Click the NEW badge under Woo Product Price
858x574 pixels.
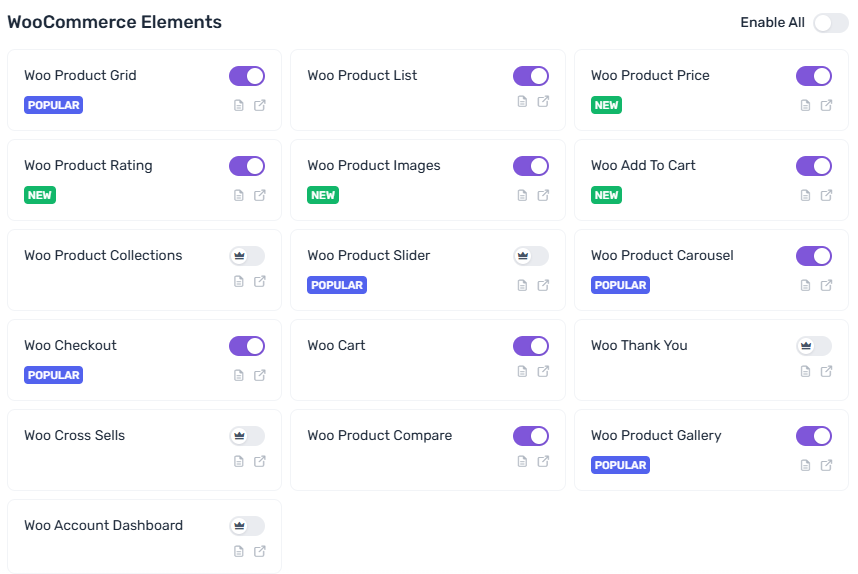tap(606, 105)
